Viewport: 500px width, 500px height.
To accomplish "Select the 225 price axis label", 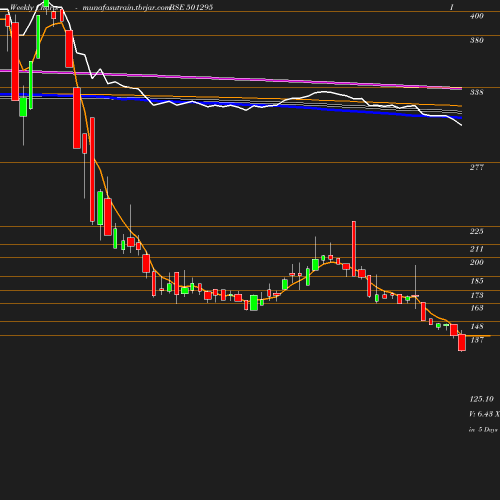I will [476, 231].
